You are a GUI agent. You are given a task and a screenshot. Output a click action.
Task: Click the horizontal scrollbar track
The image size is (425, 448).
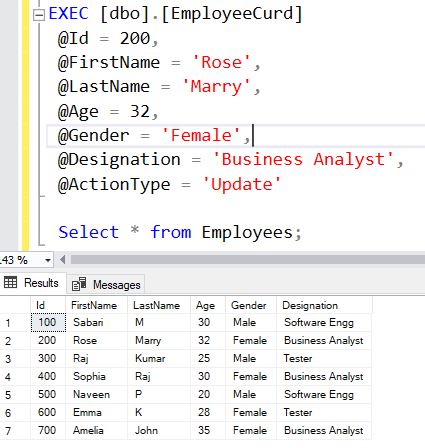[x=247, y=259]
